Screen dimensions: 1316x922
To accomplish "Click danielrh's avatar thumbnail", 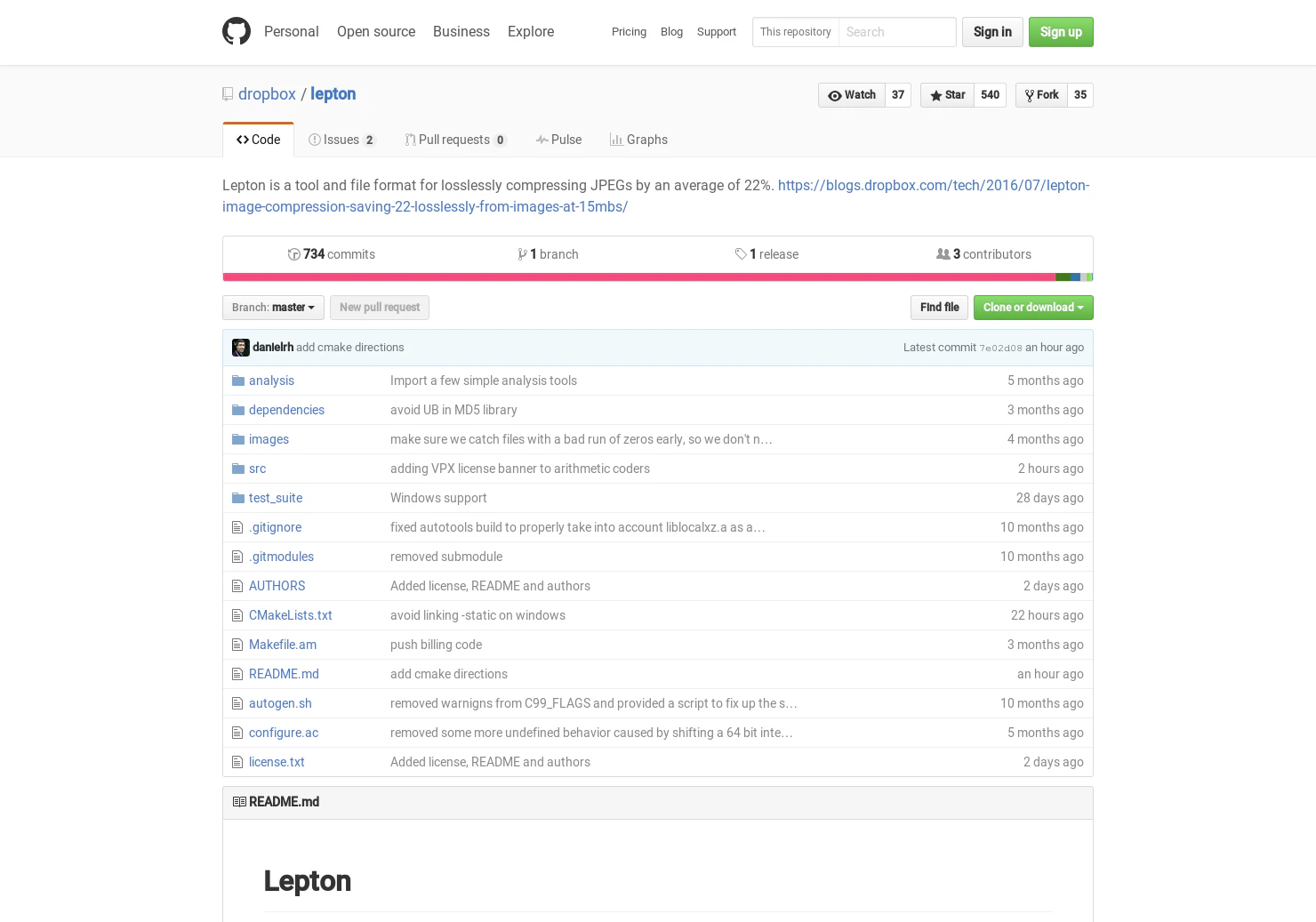I will pyautogui.click(x=241, y=348).
